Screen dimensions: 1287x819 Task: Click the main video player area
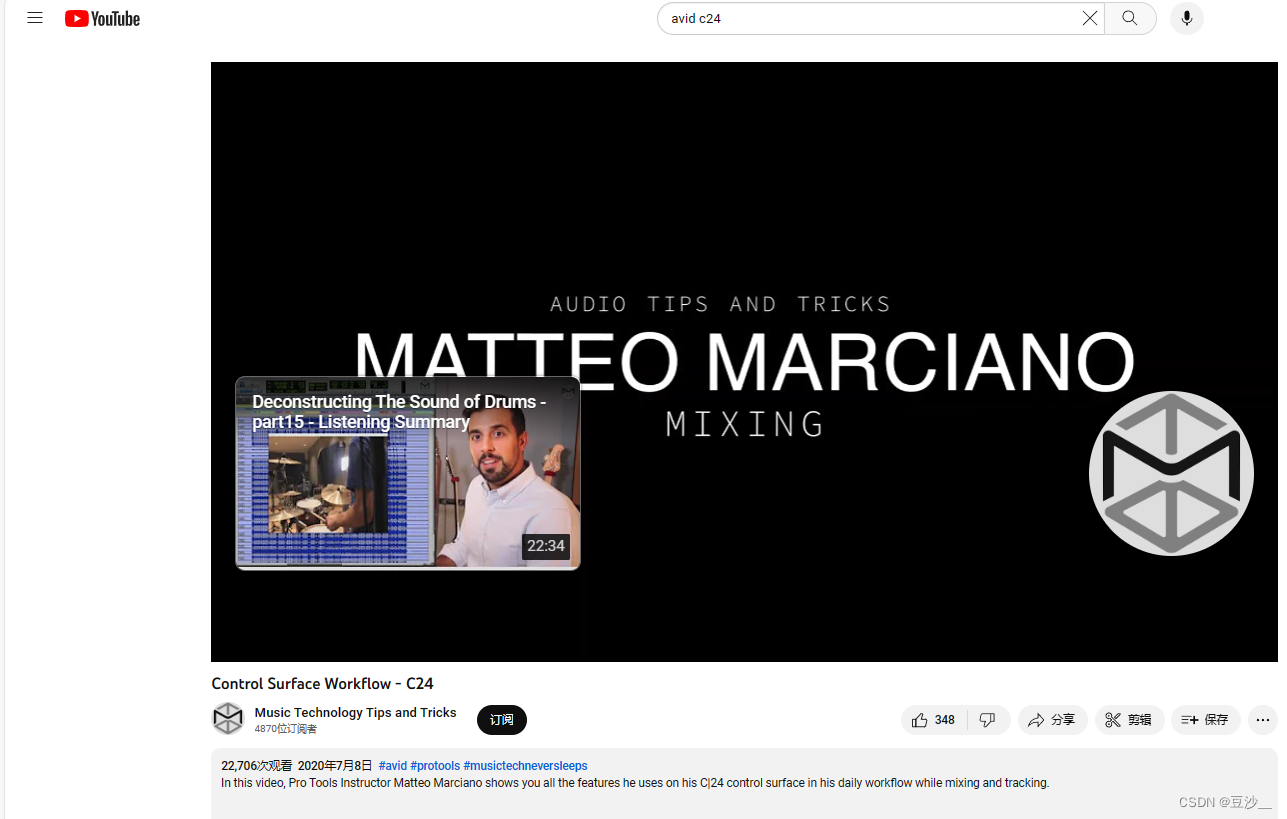click(744, 362)
